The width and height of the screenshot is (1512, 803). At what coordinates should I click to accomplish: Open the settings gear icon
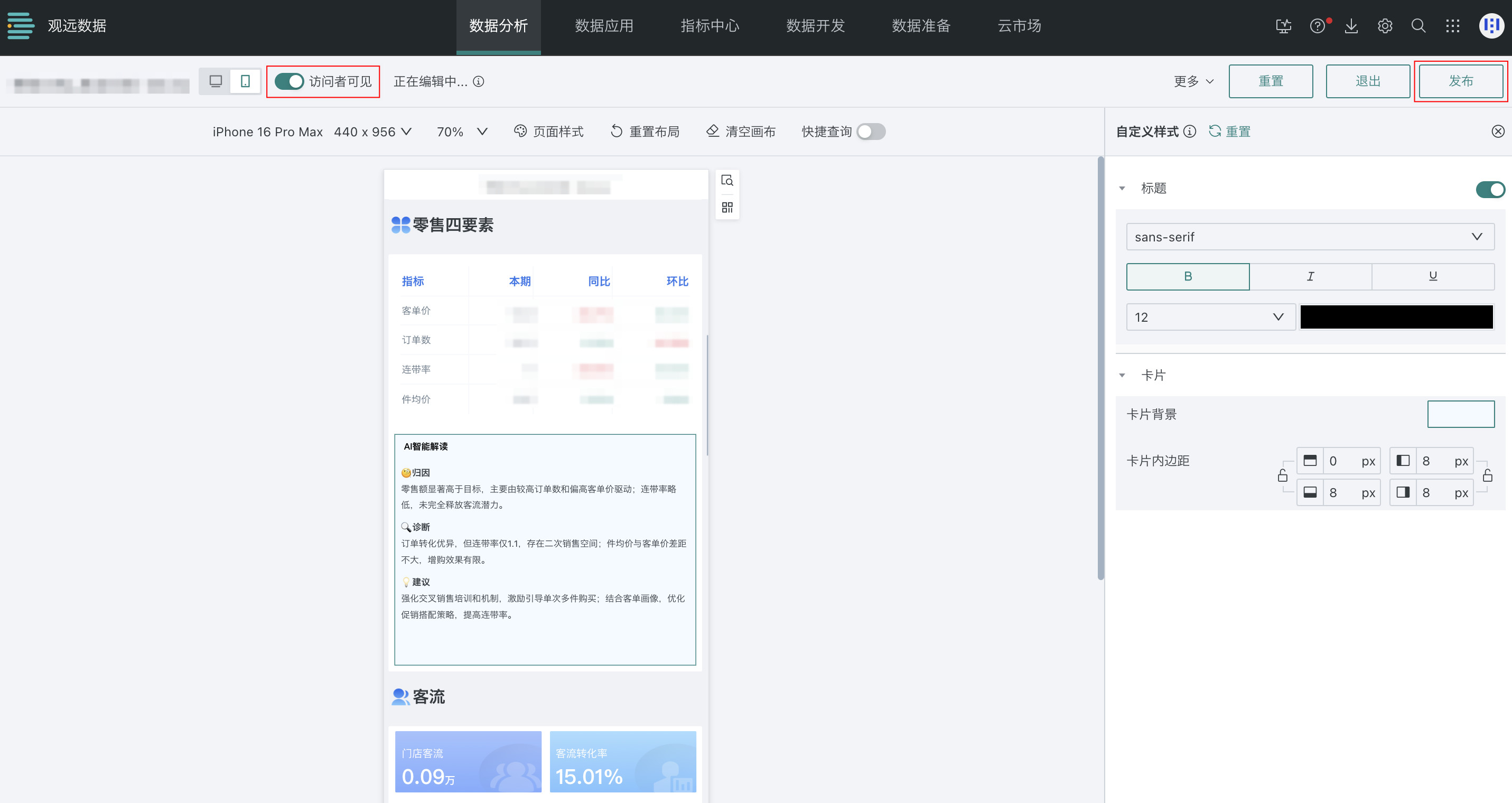[1385, 26]
